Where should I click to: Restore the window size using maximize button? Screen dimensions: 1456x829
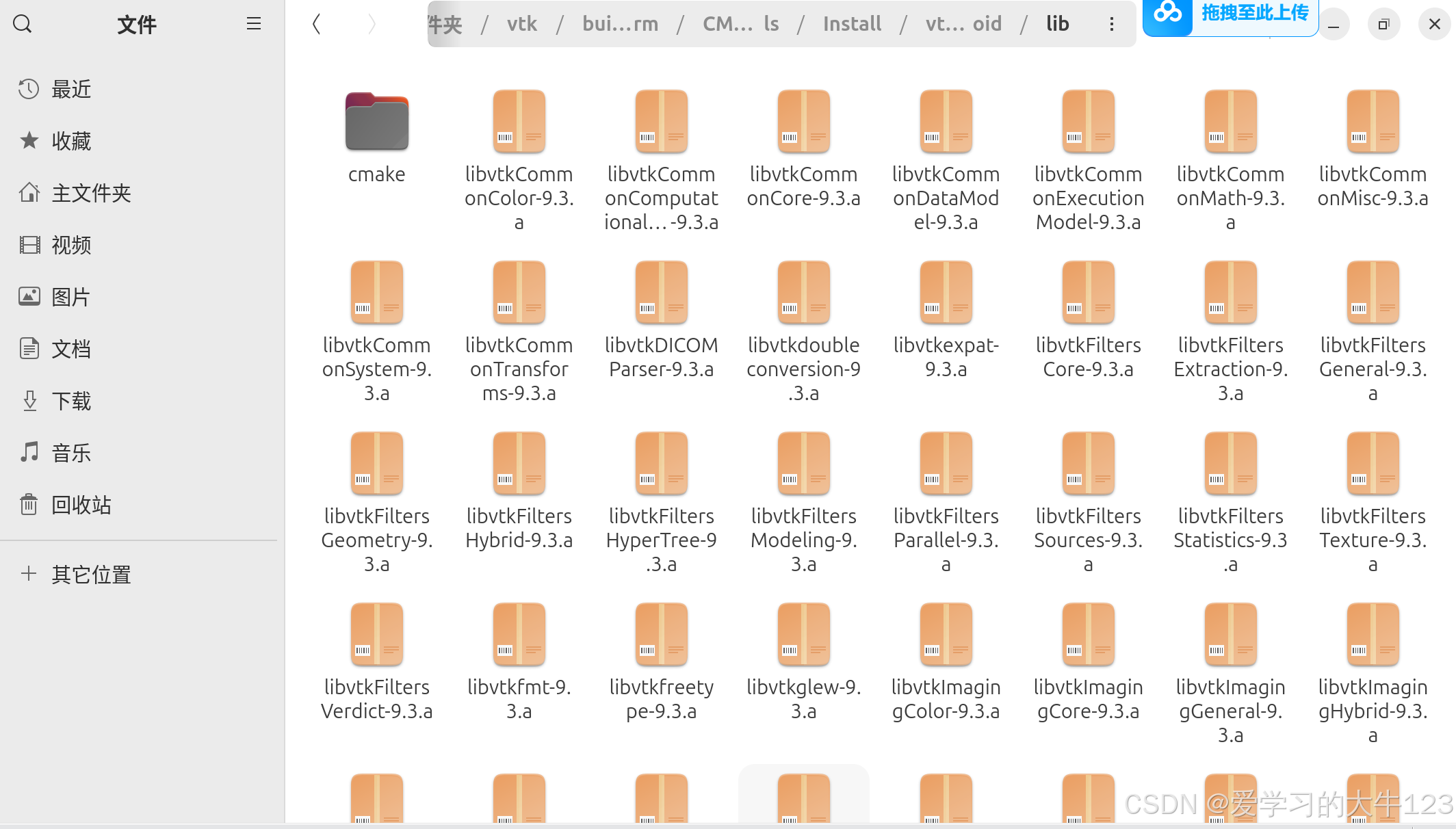(1383, 24)
